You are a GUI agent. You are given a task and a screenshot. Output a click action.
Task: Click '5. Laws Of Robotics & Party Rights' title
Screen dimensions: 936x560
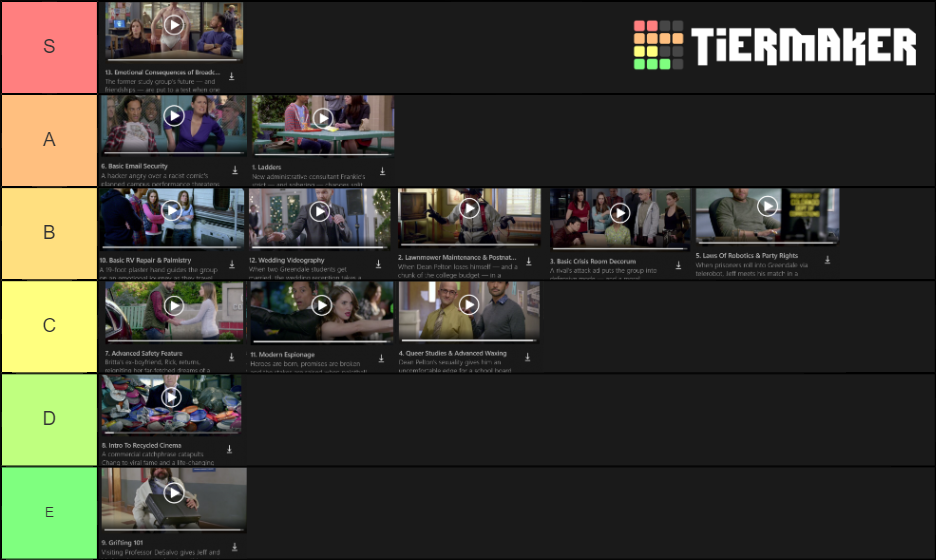(747, 256)
